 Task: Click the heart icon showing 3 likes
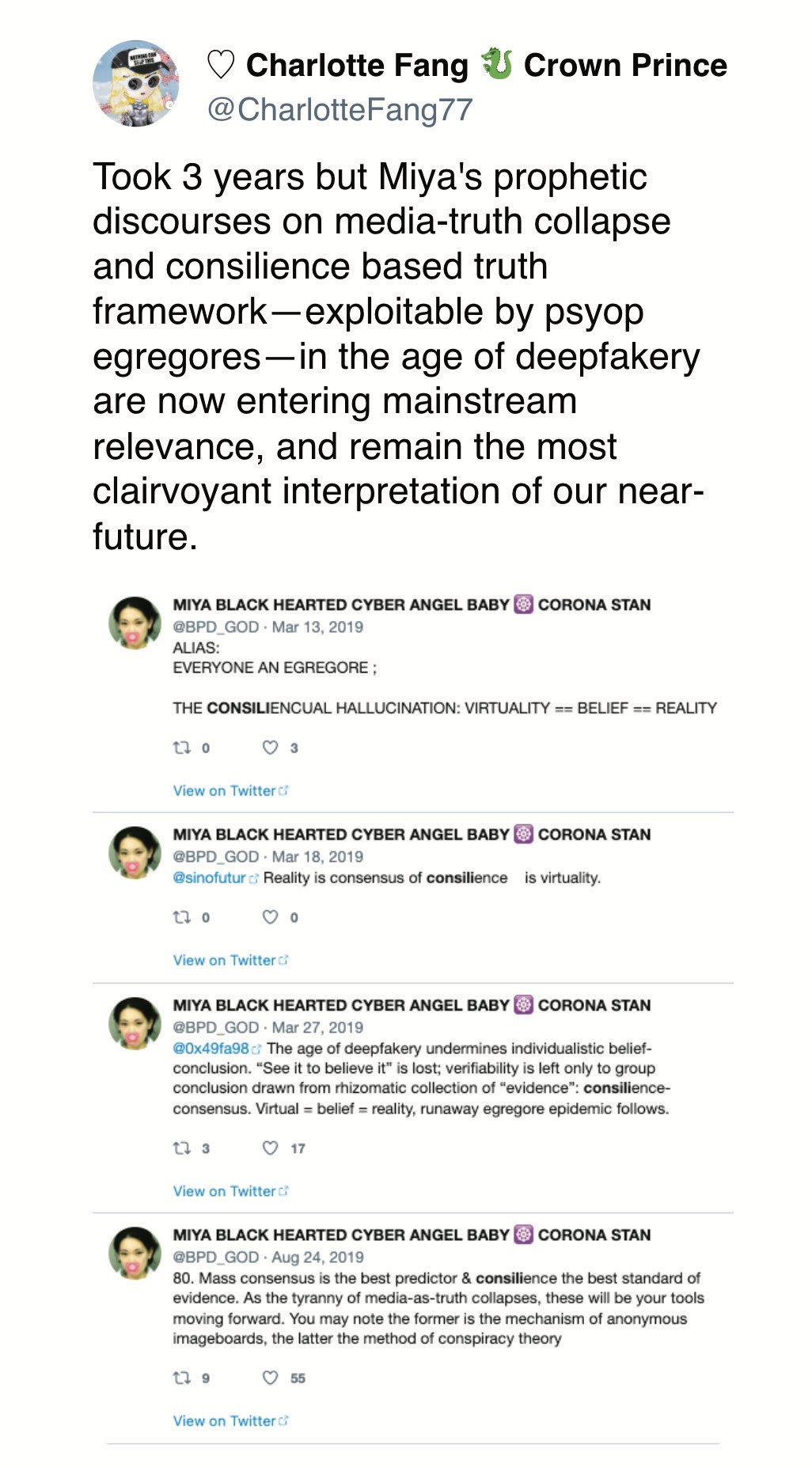[269, 746]
